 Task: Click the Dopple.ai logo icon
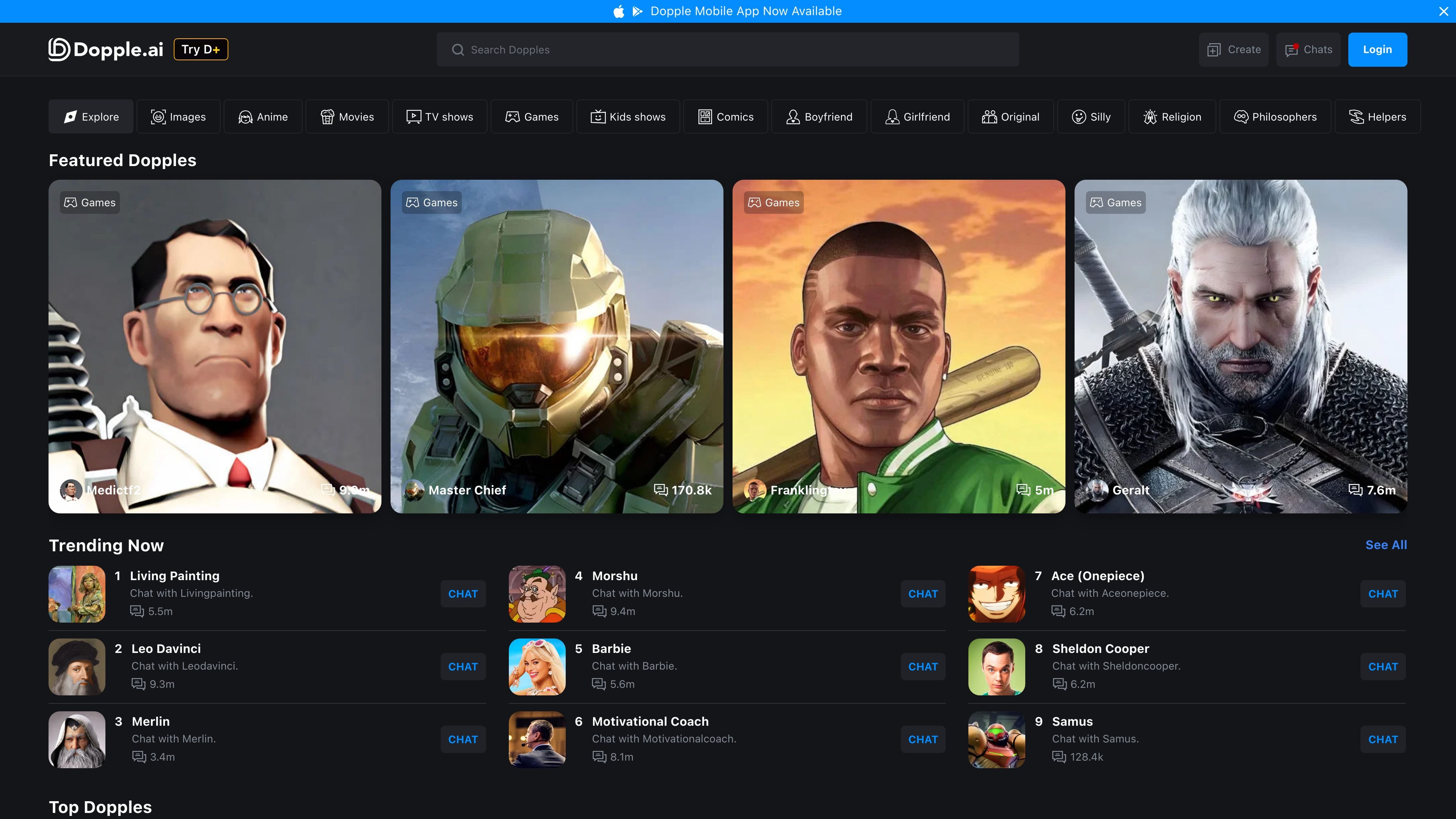tap(60, 49)
